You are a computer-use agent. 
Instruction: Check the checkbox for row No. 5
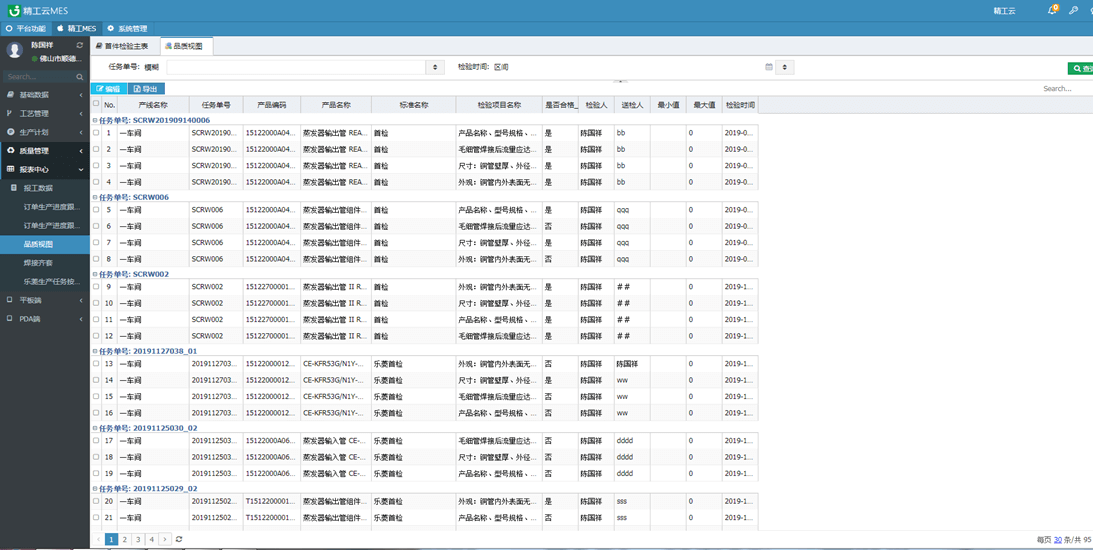click(97, 210)
